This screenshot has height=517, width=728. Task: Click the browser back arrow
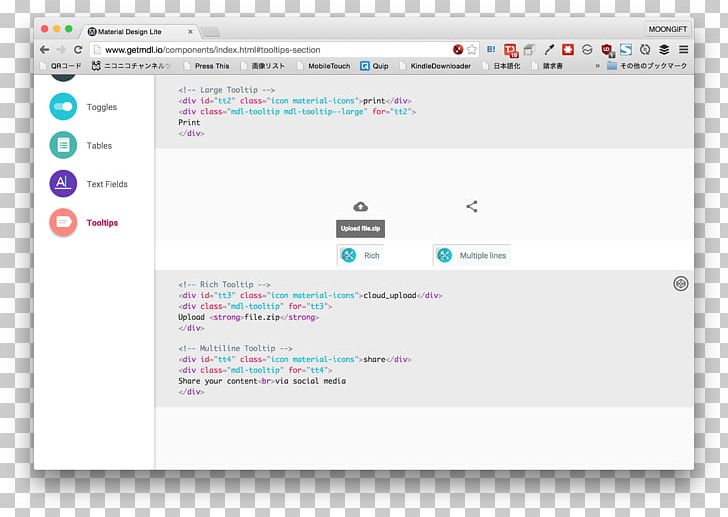pos(45,49)
